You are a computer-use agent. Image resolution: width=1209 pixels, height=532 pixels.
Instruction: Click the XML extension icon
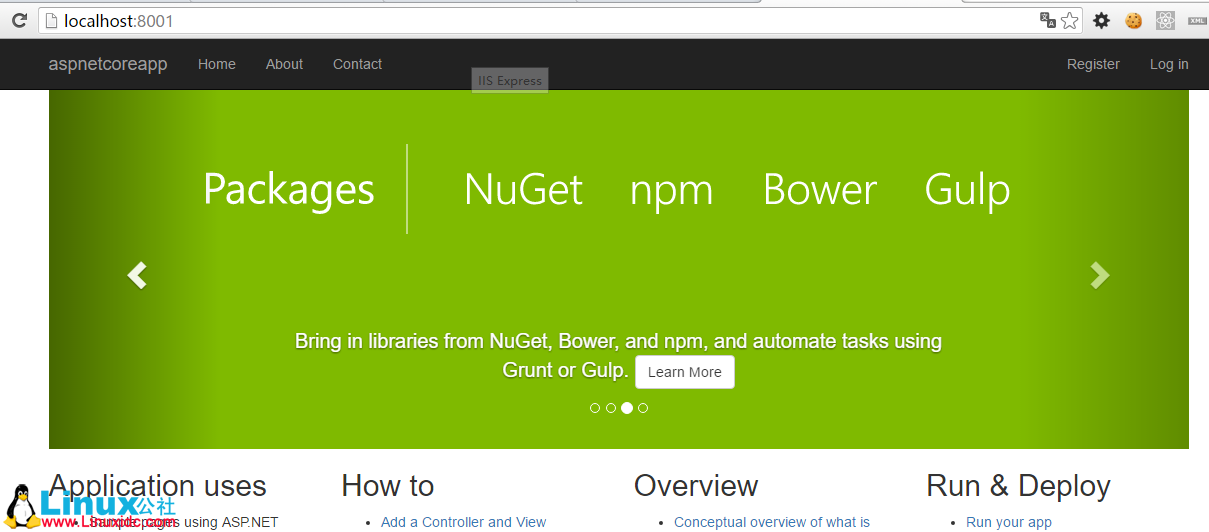click(x=1196, y=20)
